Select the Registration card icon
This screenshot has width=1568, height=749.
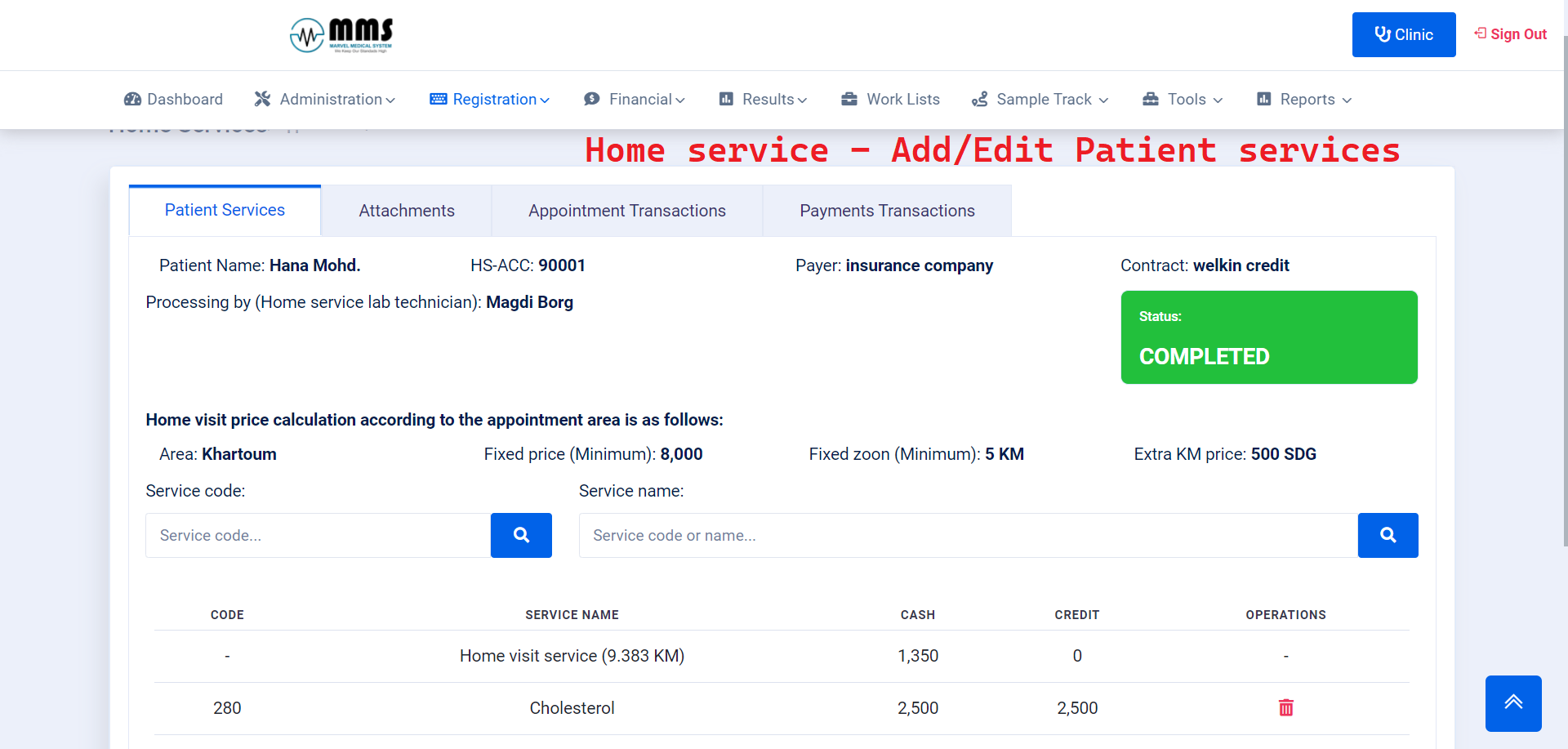438,99
